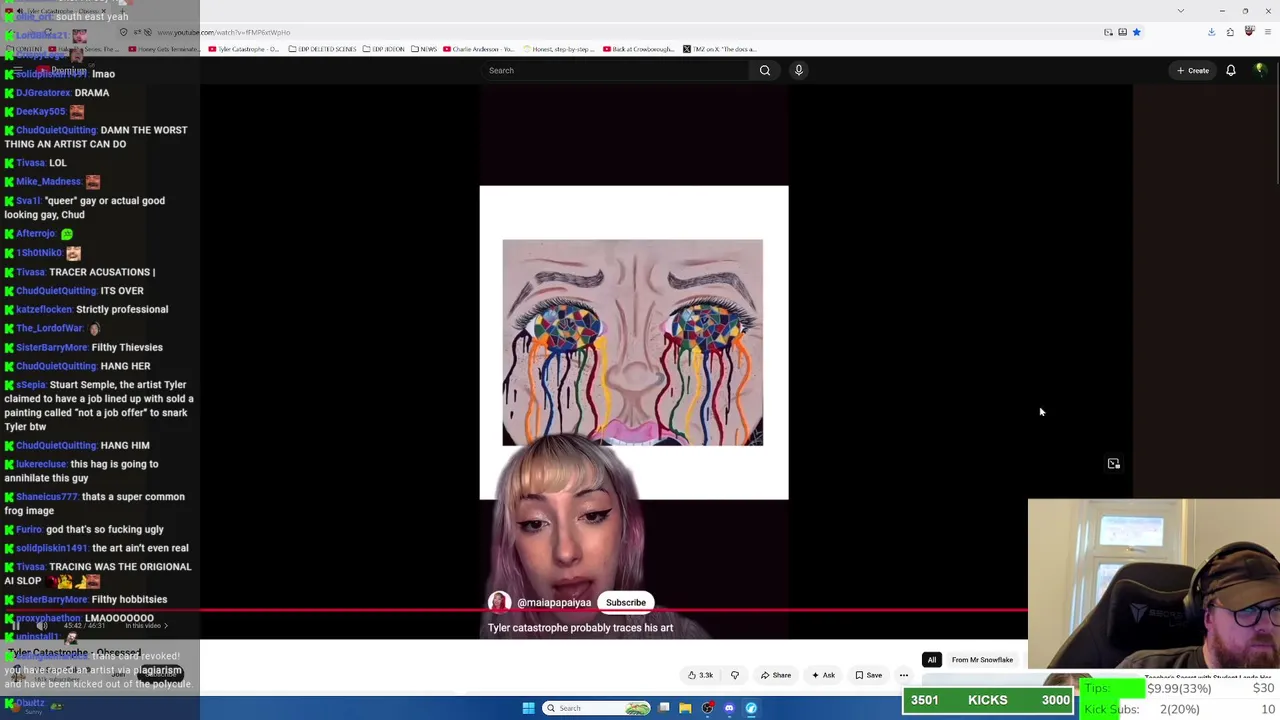Dislike the video with thumbs down
This screenshot has height=720, width=1280.
[735, 675]
